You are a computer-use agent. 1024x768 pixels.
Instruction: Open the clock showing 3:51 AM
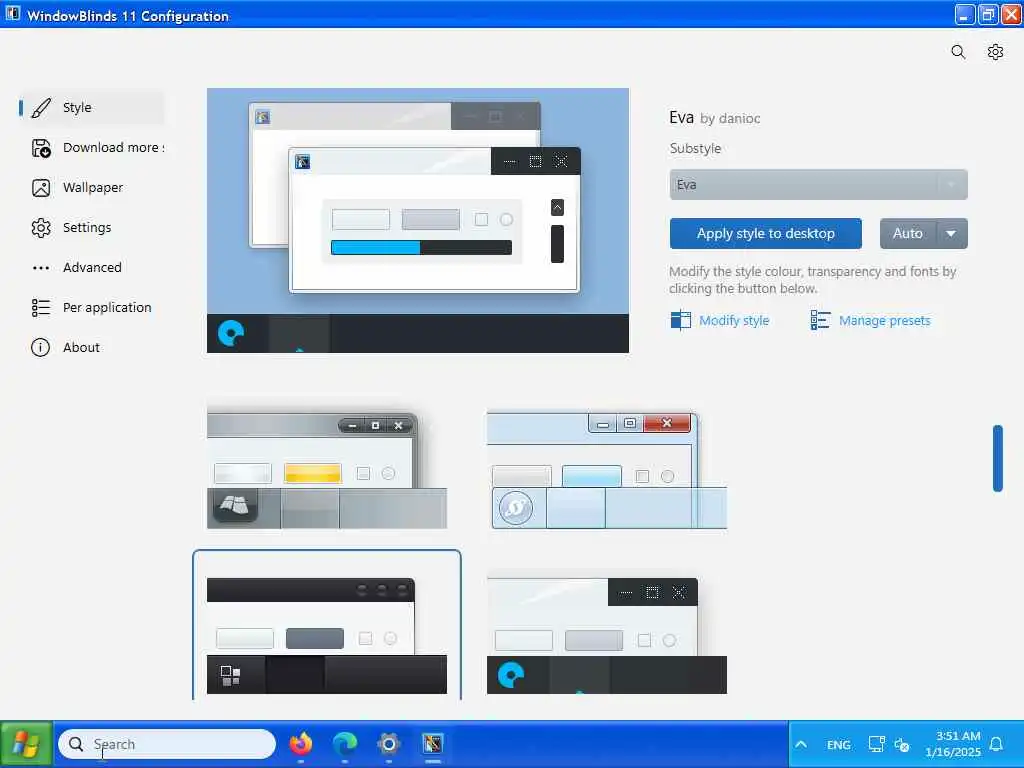pos(953,744)
